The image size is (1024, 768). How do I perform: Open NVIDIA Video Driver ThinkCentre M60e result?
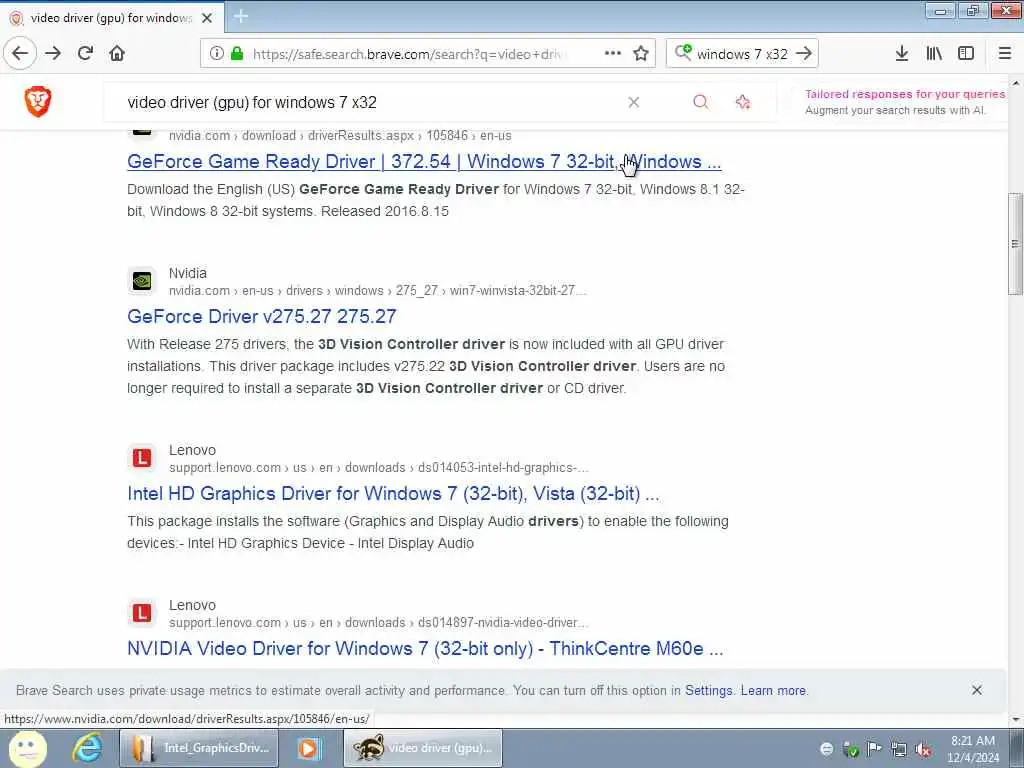point(425,648)
